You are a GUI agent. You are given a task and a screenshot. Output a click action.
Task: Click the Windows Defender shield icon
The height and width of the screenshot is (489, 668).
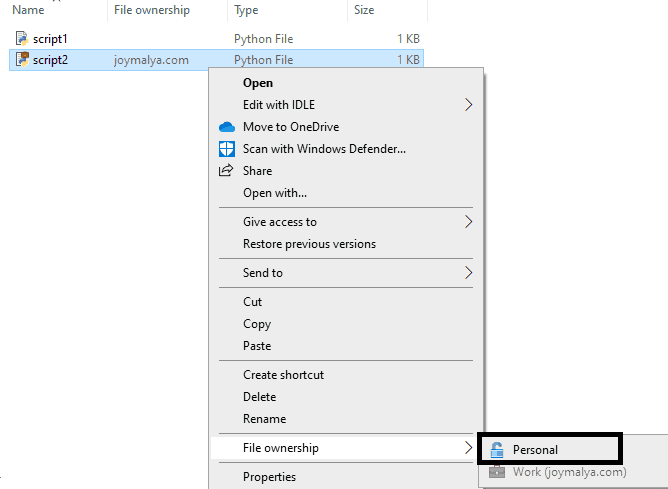click(227, 149)
